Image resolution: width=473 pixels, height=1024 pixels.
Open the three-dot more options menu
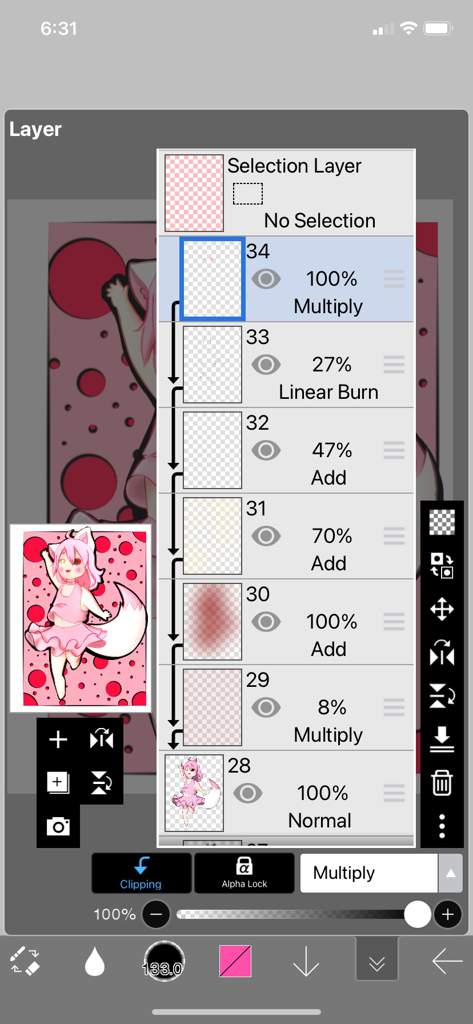(x=442, y=825)
